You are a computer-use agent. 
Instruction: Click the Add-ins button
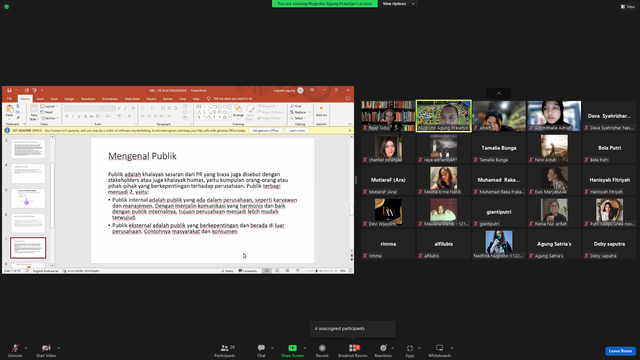pyautogui.click(x=321, y=111)
